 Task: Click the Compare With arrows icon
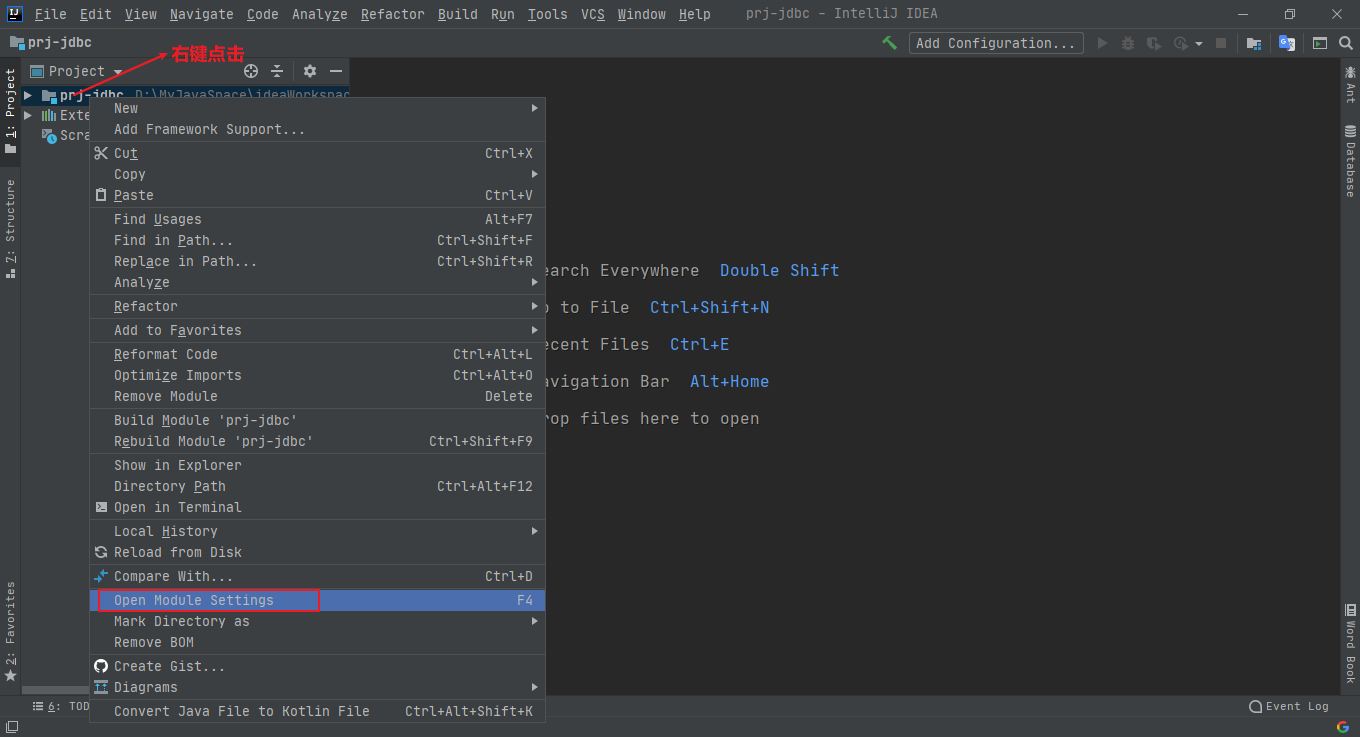point(101,576)
